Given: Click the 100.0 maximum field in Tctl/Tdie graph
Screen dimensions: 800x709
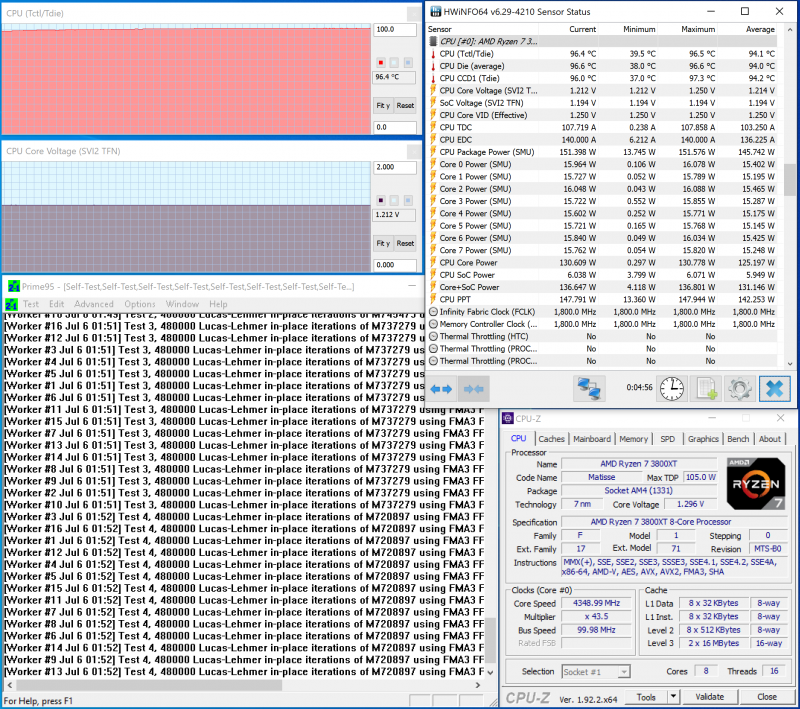Looking at the screenshot, I should 395,30.
